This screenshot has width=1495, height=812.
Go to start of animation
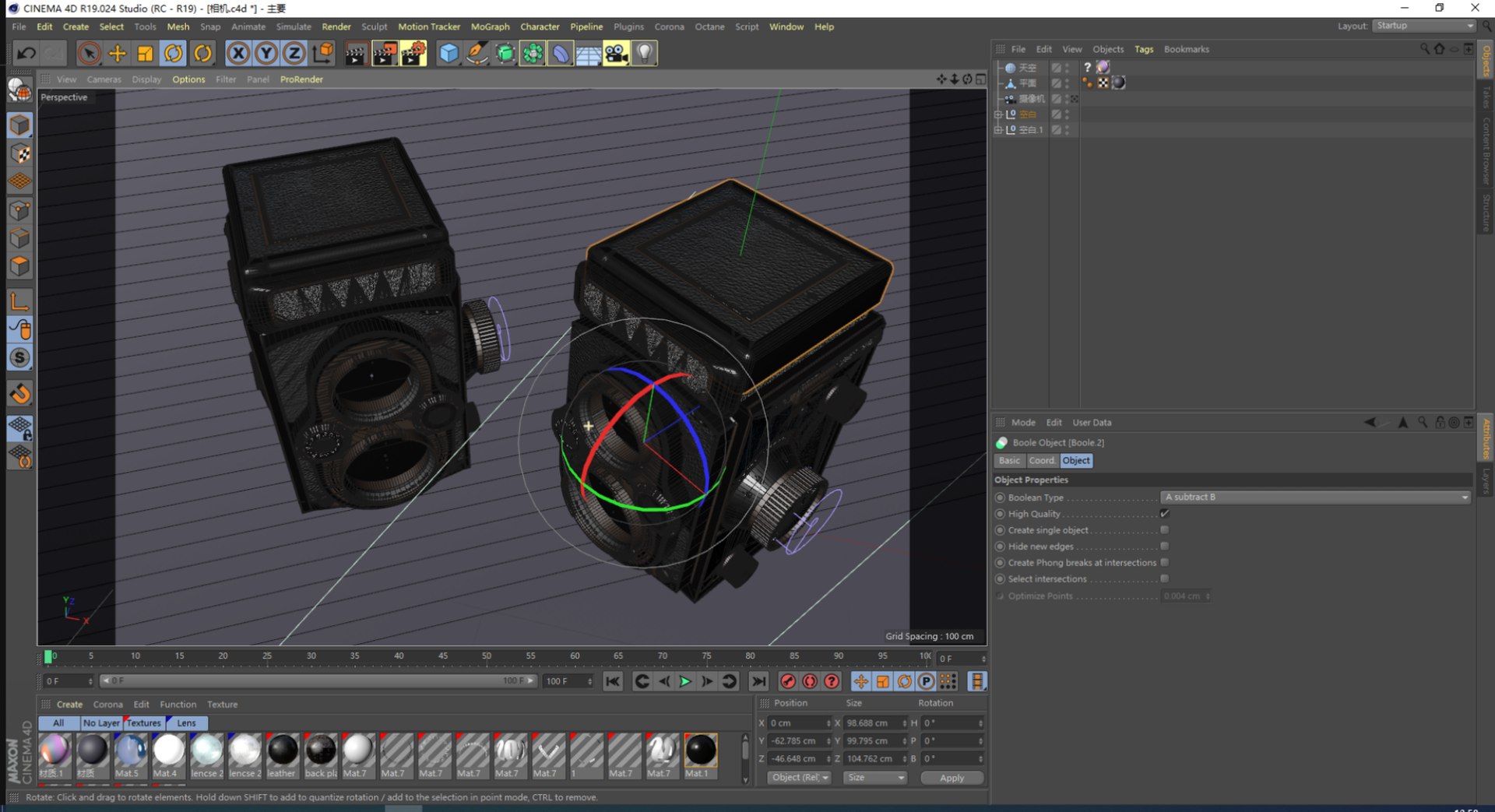tap(613, 681)
